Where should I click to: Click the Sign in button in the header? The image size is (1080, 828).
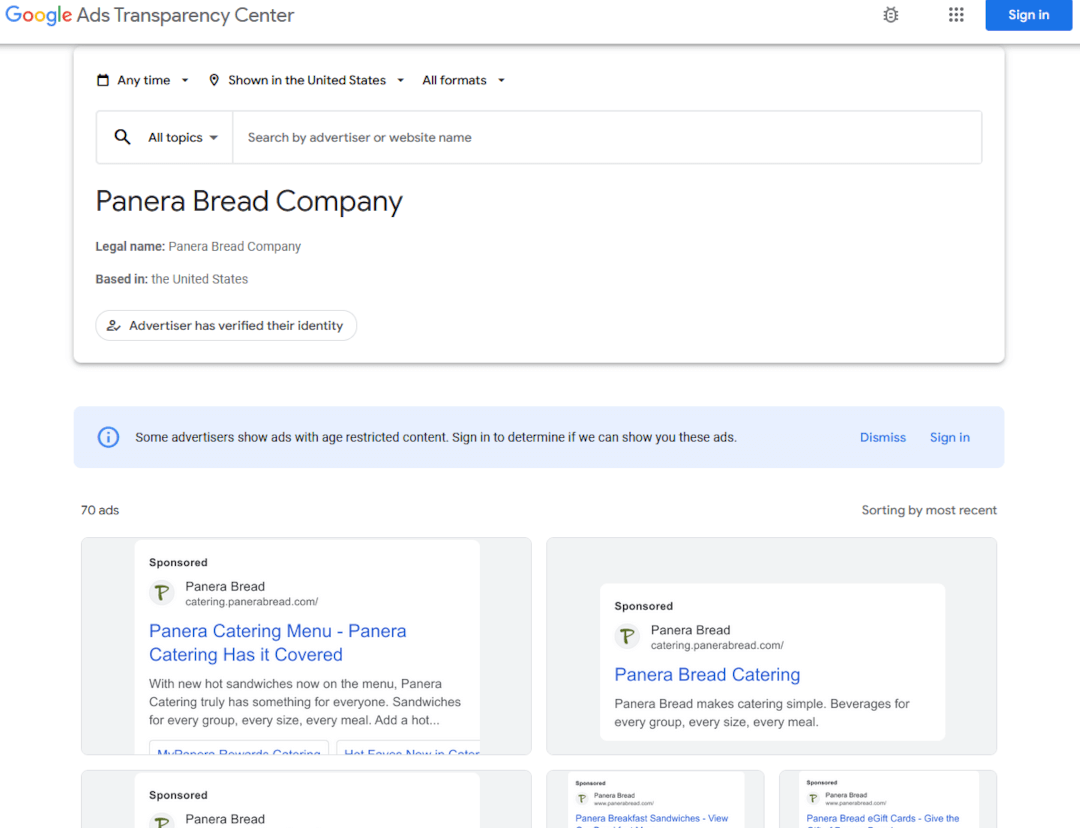point(1028,15)
